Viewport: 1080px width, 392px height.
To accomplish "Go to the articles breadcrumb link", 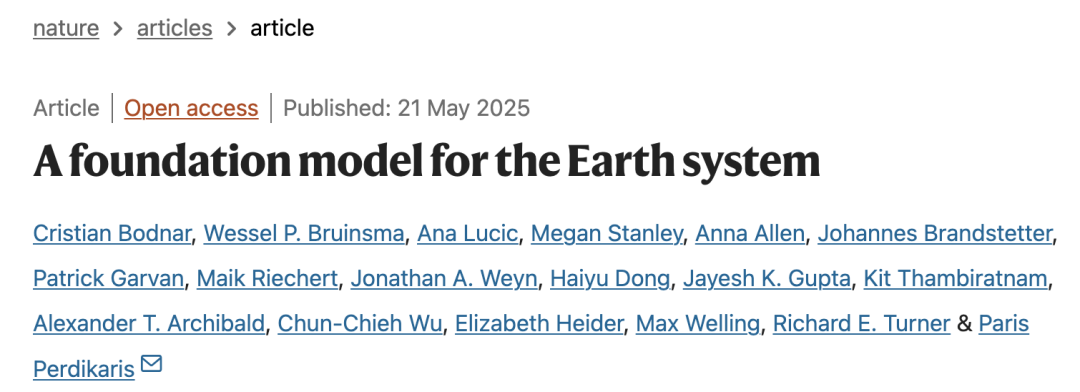I will pos(174,28).
